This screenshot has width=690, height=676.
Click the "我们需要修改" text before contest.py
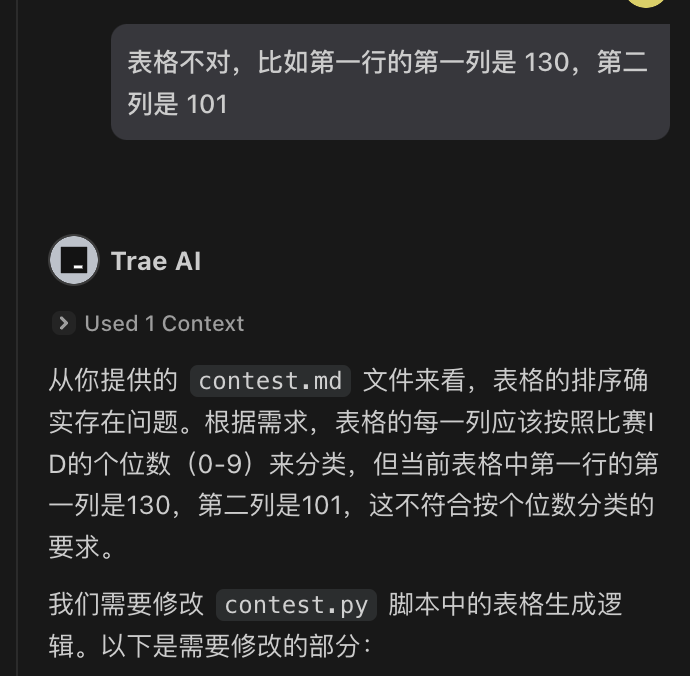tap(126, 604)
